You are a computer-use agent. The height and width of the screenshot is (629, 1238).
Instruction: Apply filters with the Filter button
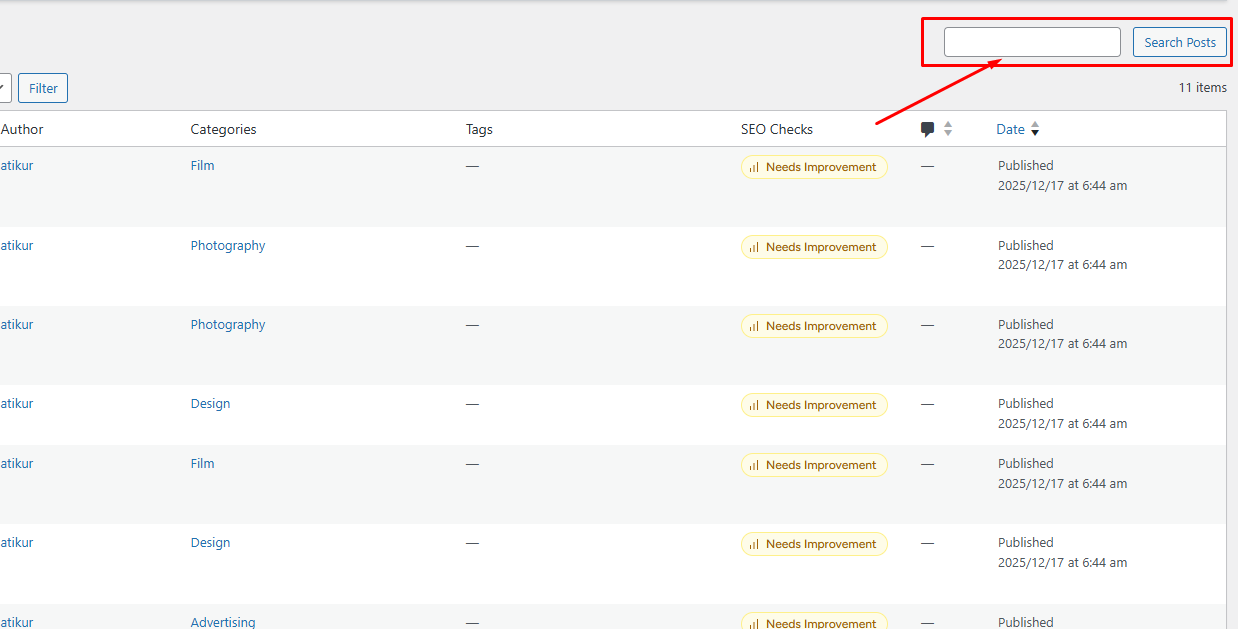click(43, 88)
